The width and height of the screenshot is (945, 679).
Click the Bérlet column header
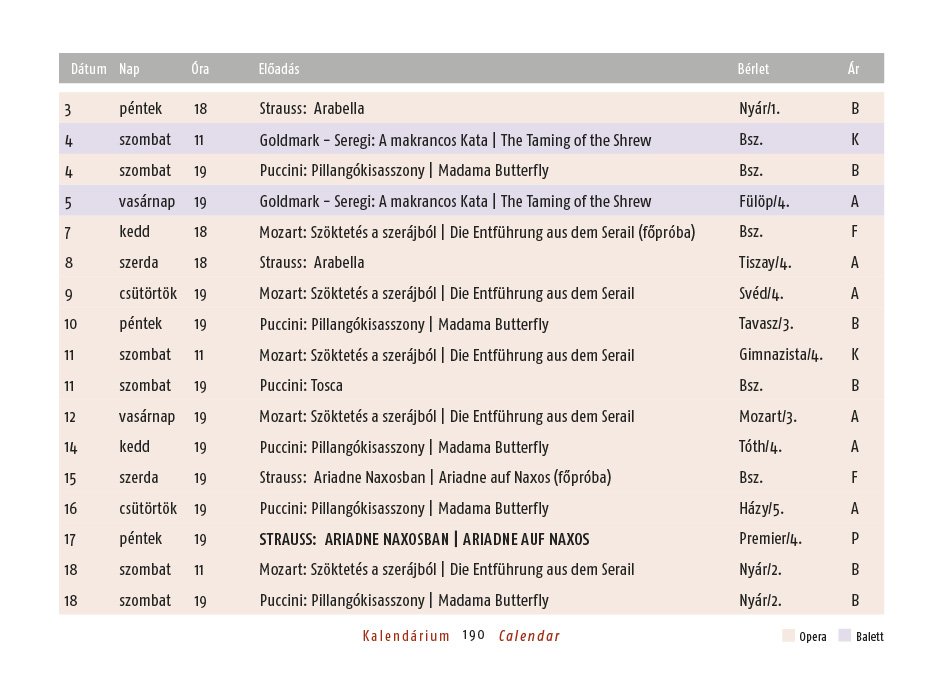pyautogui.click(x=753, y=69)
